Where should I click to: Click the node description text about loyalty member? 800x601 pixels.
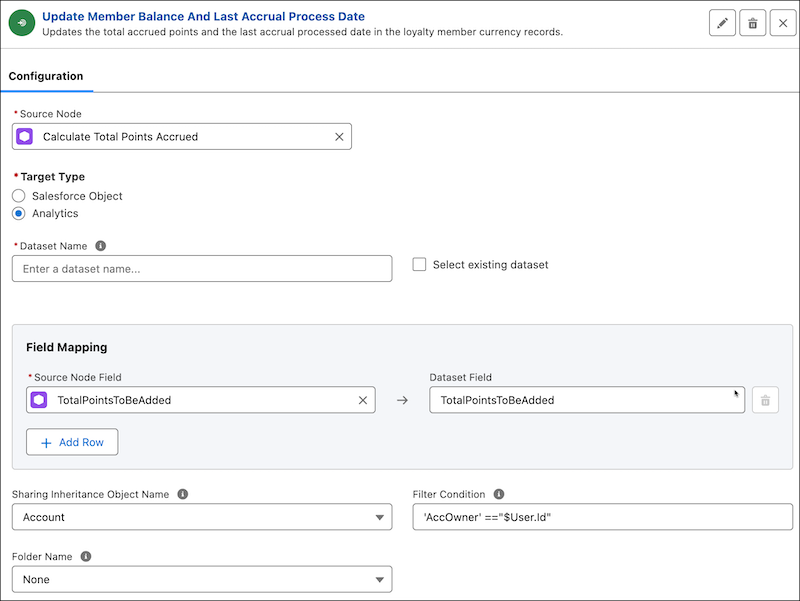(x=302, y=32)
